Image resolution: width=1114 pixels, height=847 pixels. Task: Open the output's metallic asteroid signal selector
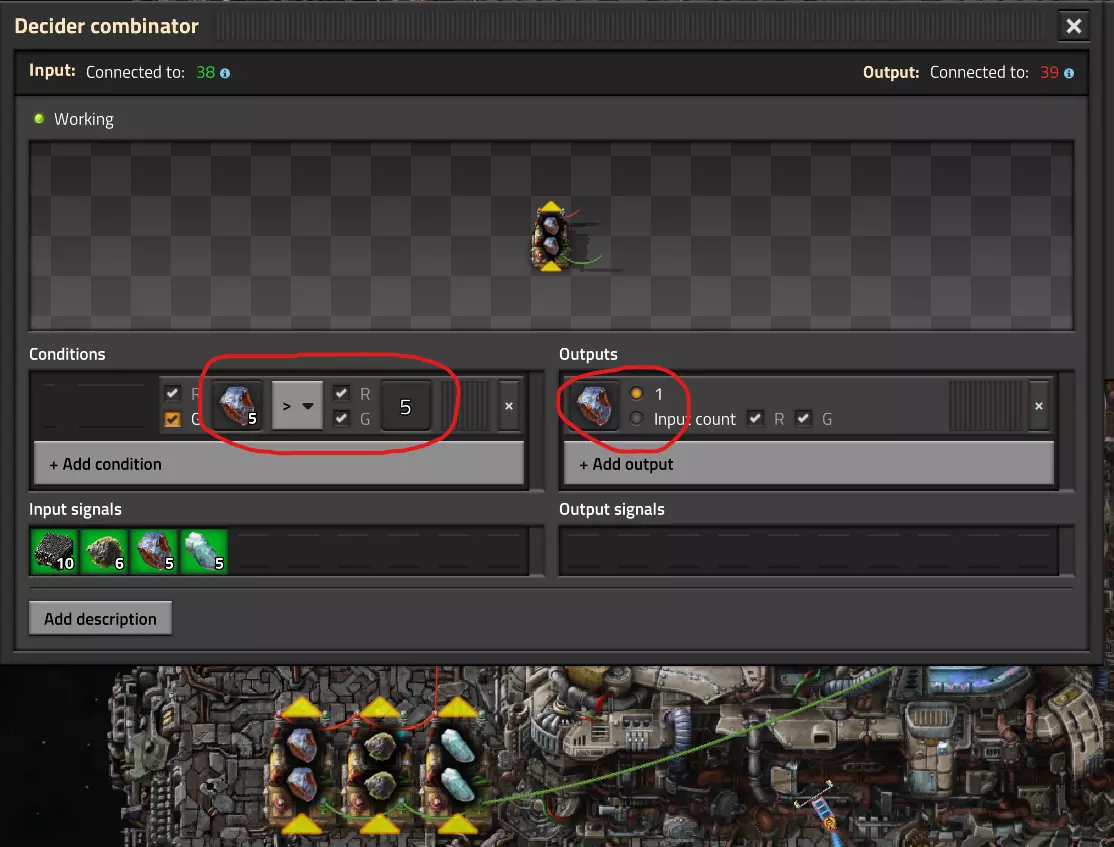[x=593, y=406]
